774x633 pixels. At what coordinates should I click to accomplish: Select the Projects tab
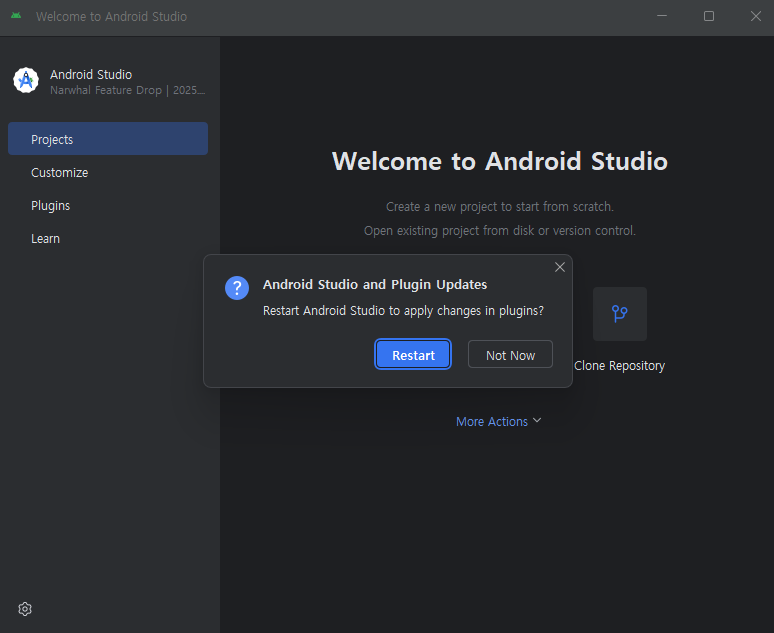tap(108, 139)
